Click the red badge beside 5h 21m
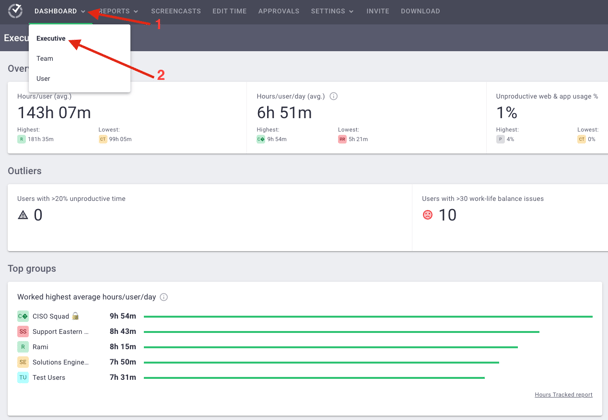The width and height of the screenshot is (608, 420). point(342,139)
